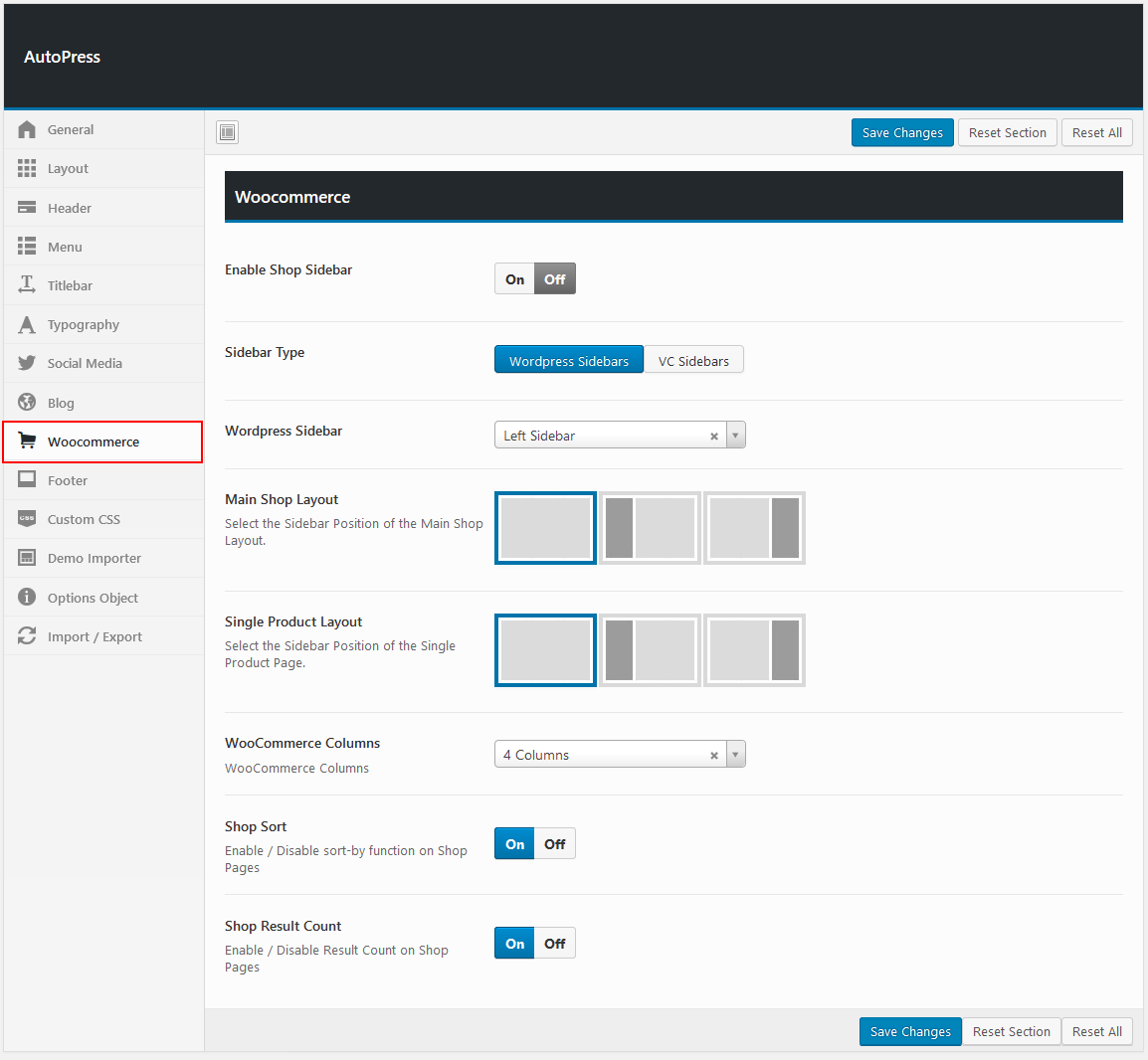Select Wordpress Sidebars as sidebar type
This screenshot has height=1060, width=1148.
pyautogui.click(x=569, y=360)
